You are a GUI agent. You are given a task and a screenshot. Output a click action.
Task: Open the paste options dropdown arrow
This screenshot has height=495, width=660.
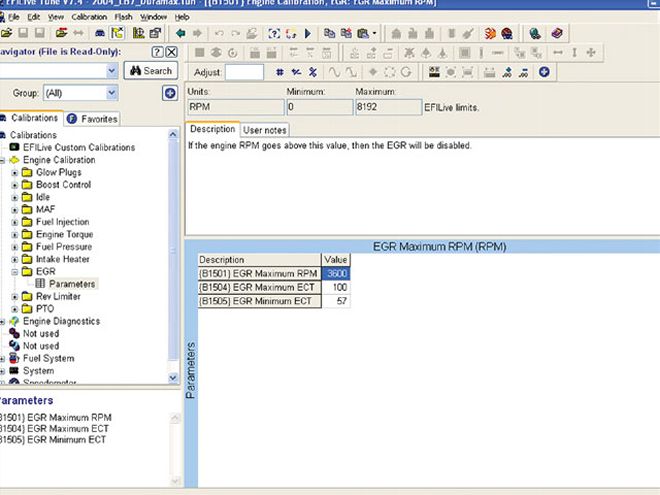click(374, 33)
